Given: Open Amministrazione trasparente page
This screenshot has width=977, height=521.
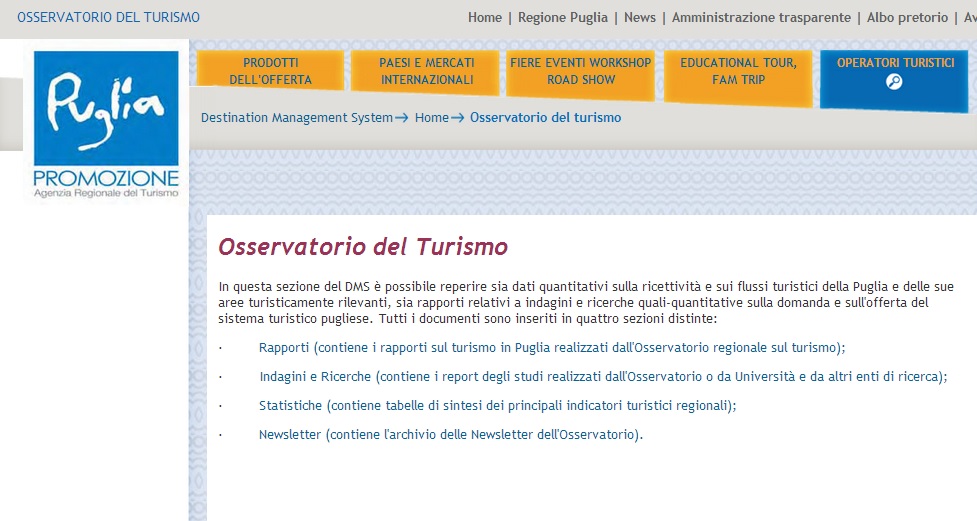Looking at the screenshot, I should click(x=761, y=18).
